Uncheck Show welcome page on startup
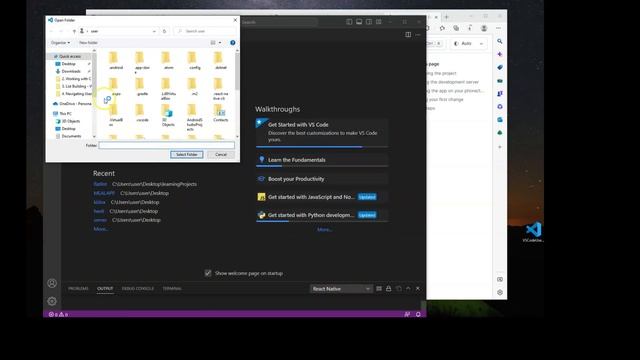The image size is (640, 360). point(208,273)
